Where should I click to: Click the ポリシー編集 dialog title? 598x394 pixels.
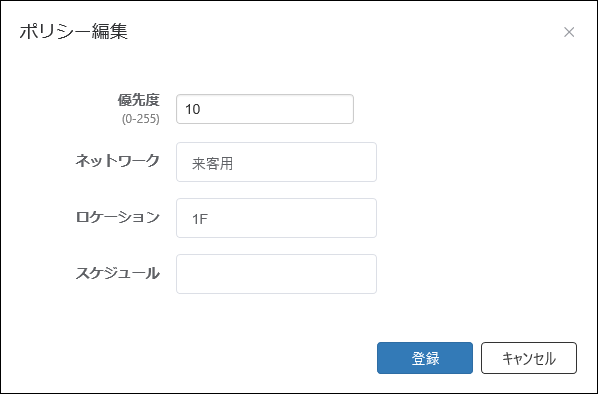(x=73, y=31)
